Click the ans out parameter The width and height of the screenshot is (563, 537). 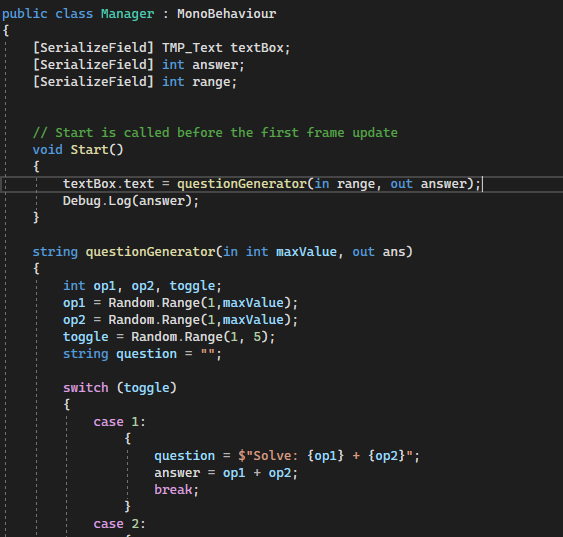[394, 252]
